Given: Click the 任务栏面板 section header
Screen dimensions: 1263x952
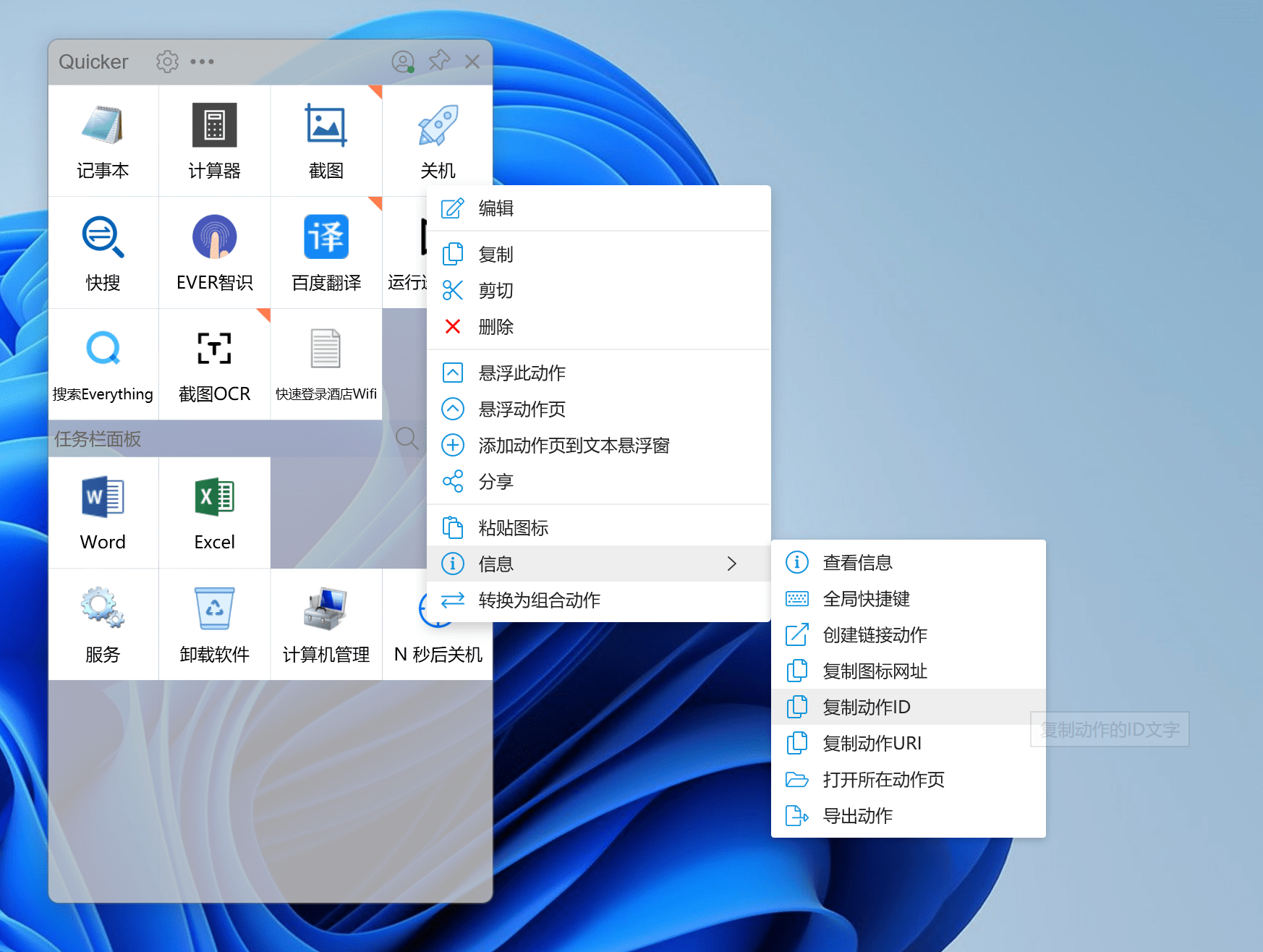Looking at the screenshot, I should (x=98, y=438).
